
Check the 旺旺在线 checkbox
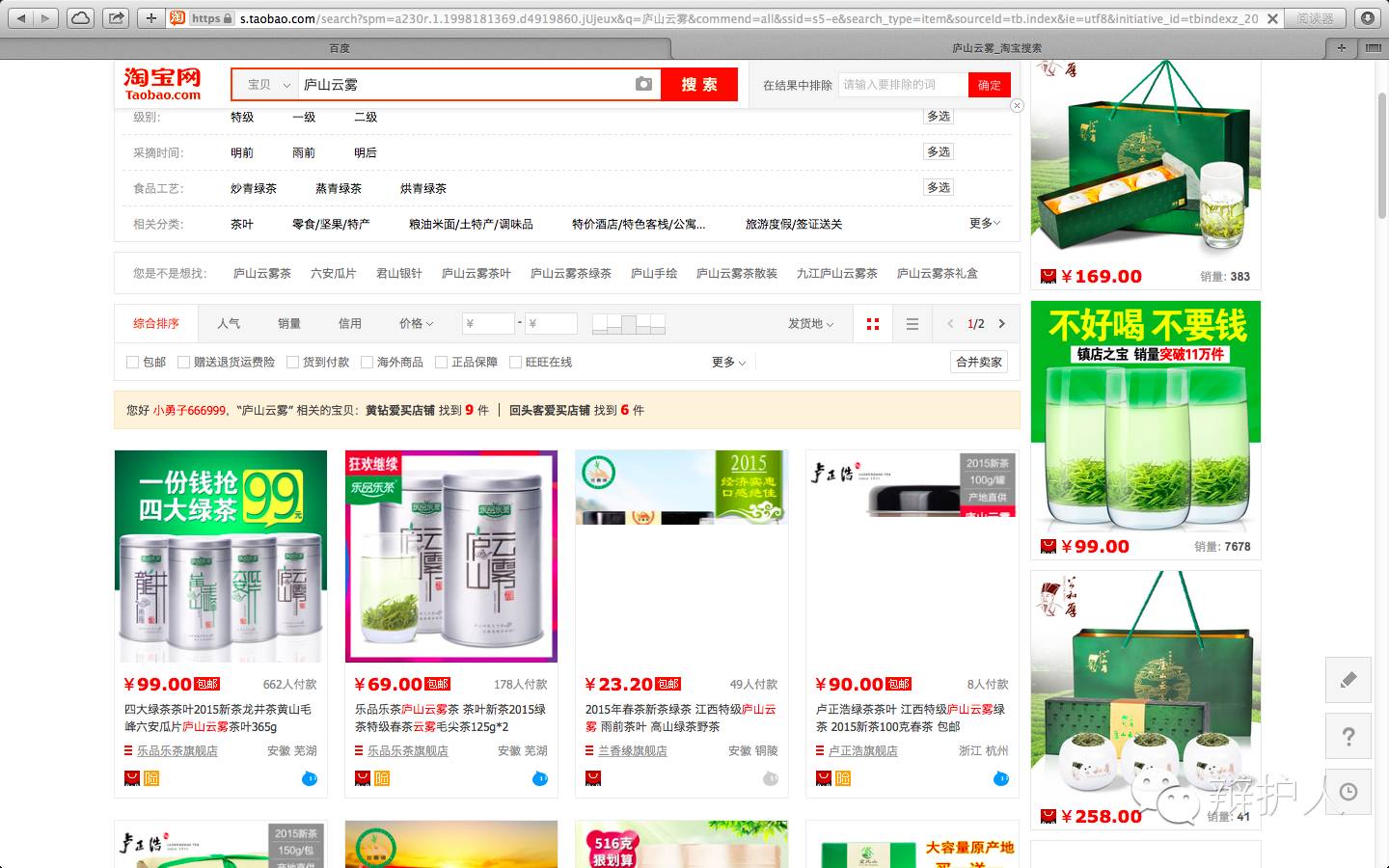(x=516, y=363)
